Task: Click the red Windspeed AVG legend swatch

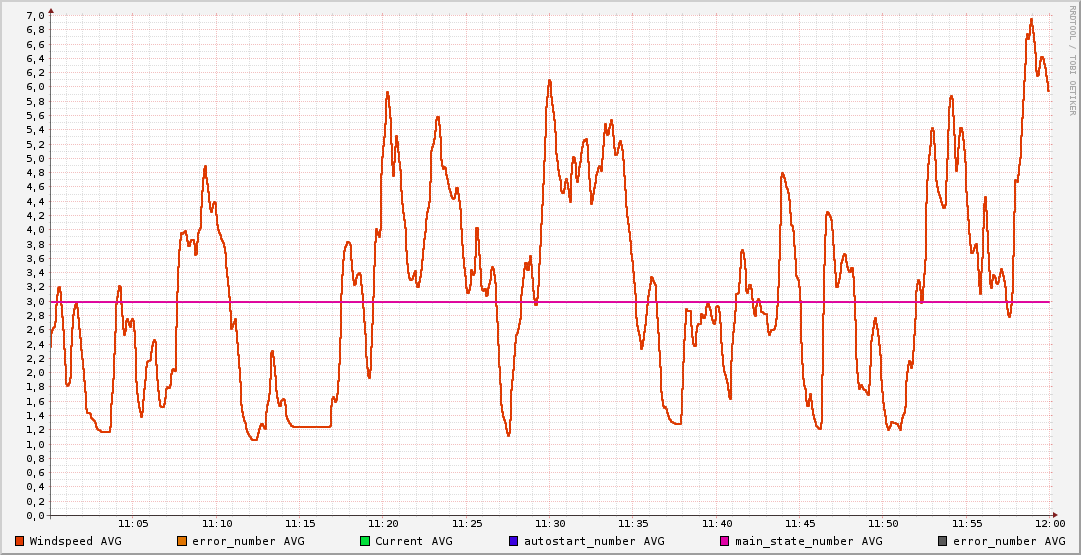Action: (x=20, y=541)
